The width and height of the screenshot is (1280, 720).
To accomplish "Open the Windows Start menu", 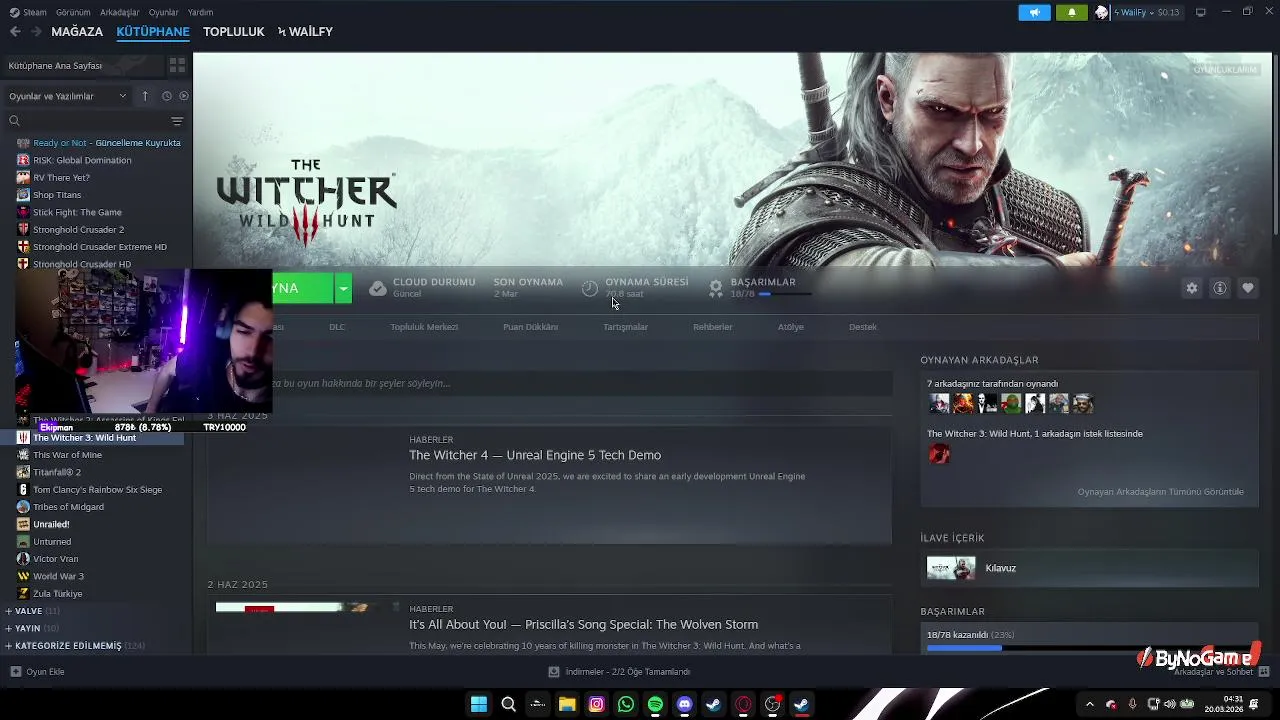I will point(479,704).
